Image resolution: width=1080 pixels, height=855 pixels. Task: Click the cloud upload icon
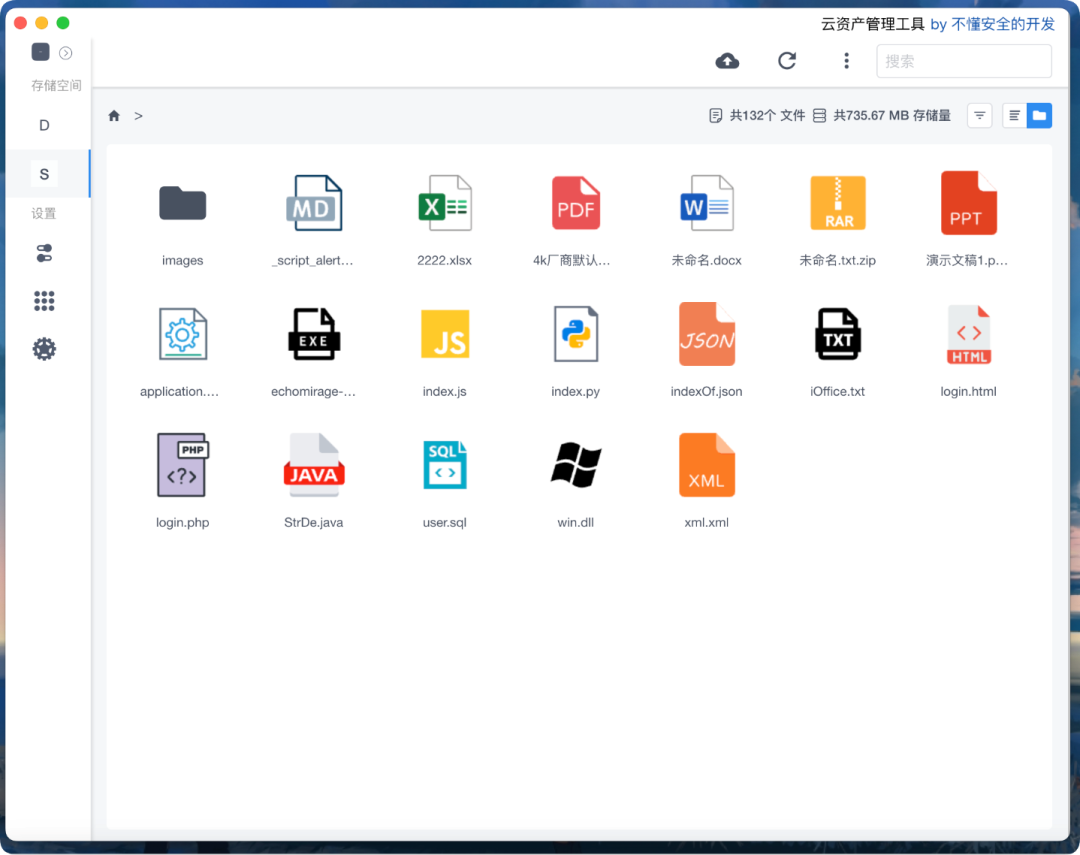click(x=727, y=61)
